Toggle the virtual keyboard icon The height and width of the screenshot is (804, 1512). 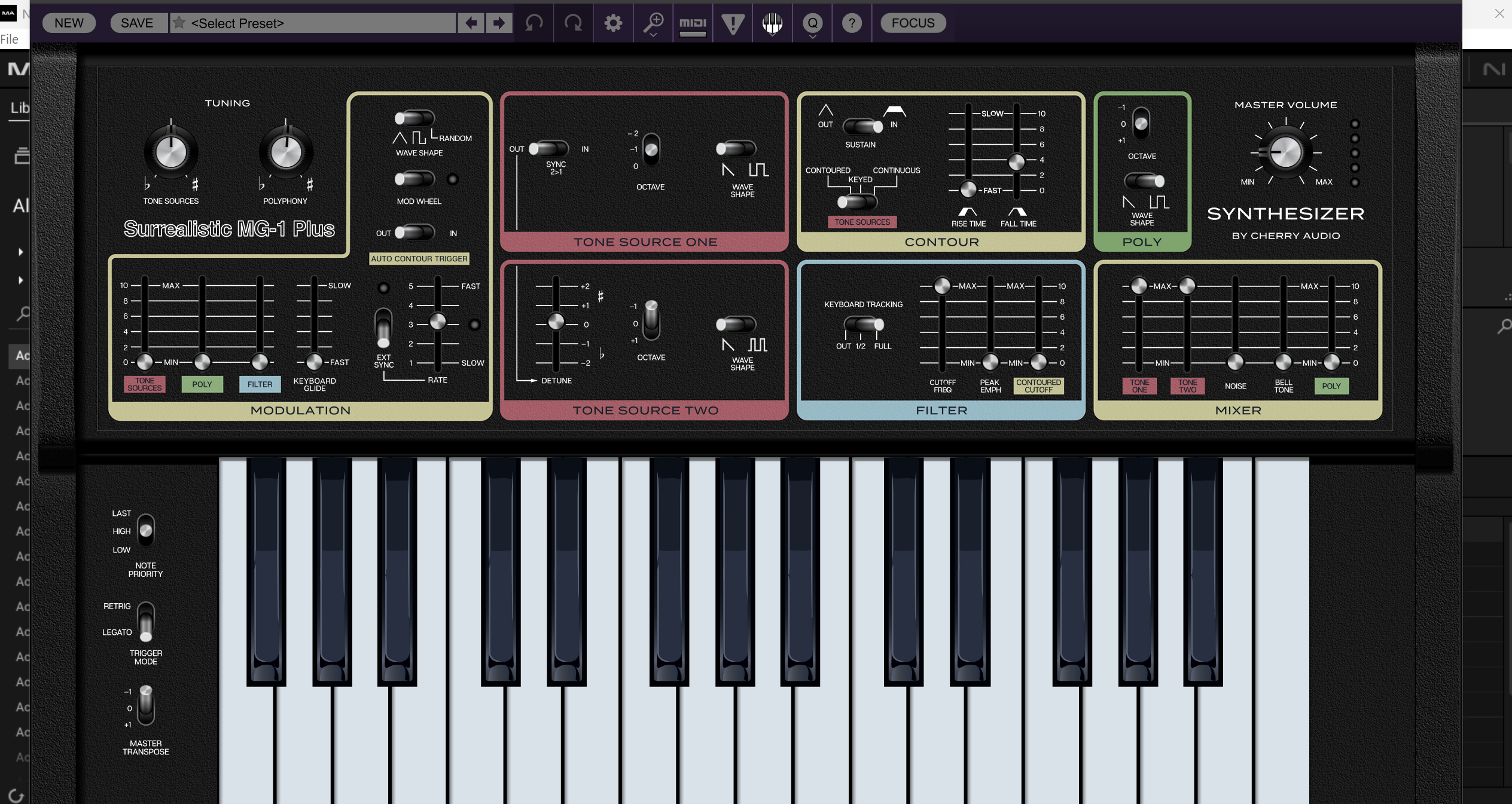click(772, 23)
